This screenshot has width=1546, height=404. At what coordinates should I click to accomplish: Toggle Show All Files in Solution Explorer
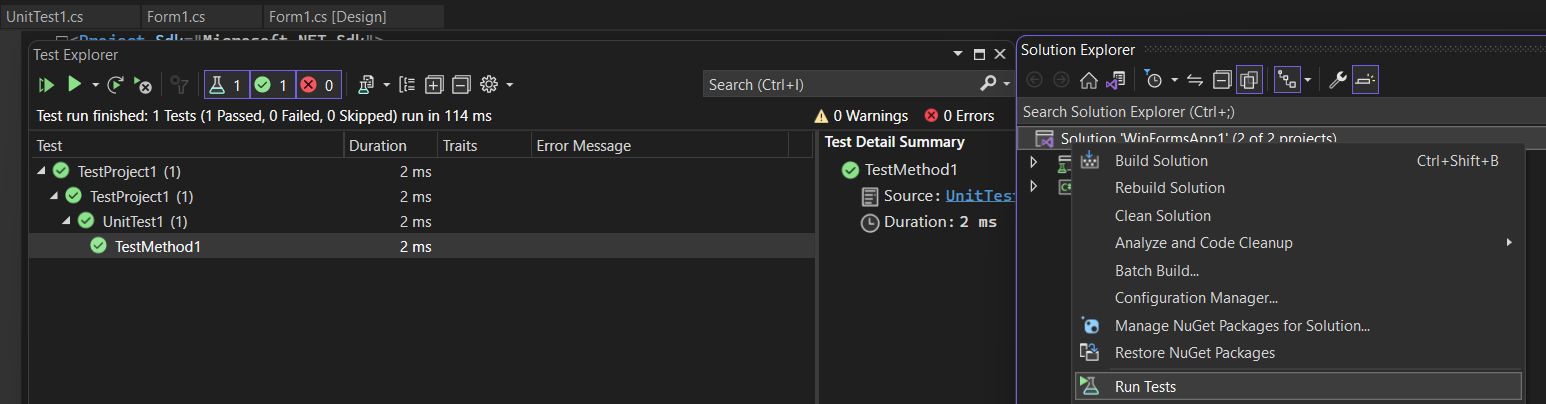pyautogui.click(x=1249, y=80)
